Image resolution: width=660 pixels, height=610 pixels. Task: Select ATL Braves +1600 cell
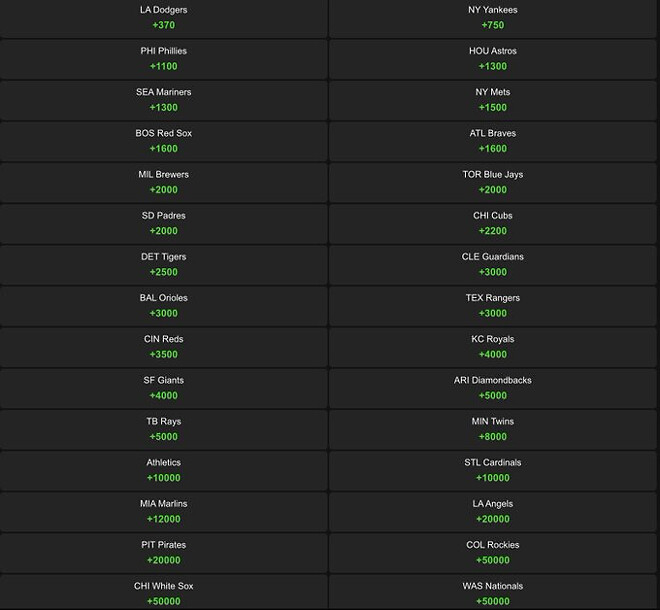click(493, 141)
